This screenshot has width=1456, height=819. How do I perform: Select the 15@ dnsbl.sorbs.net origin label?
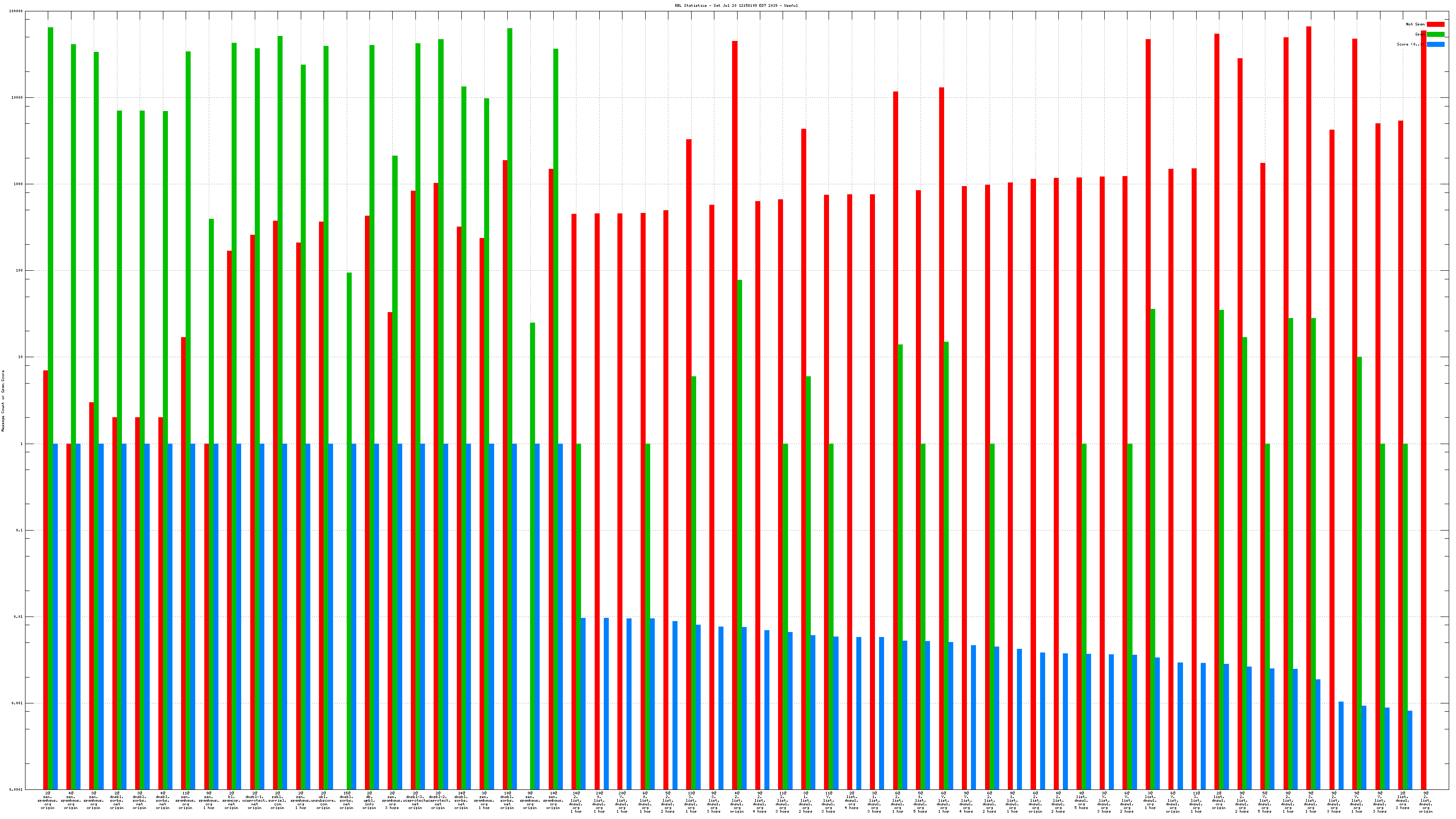346,800
